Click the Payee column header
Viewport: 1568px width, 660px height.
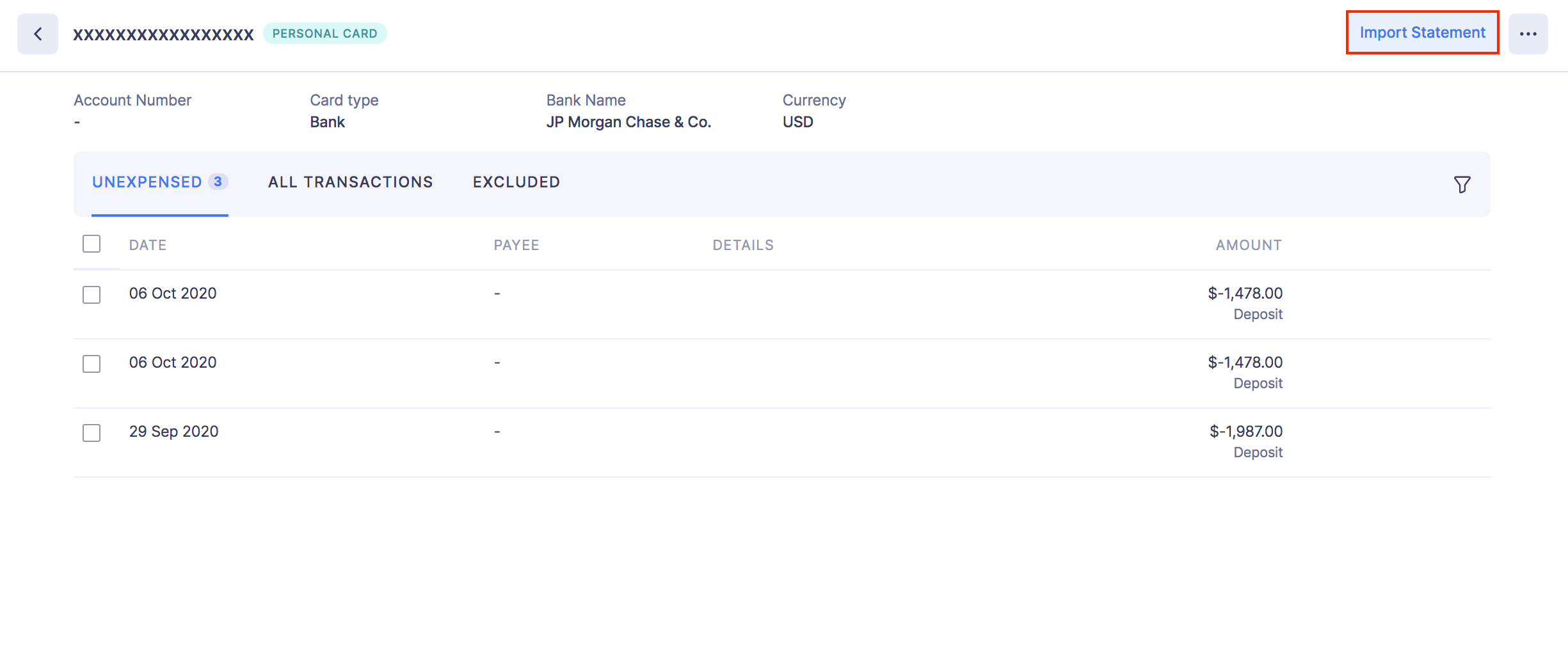point(516,245)
